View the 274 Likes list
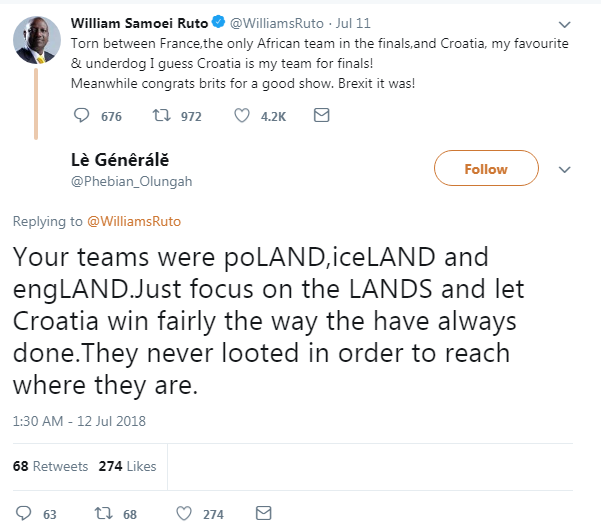This screenshot has height=531, width=601. (127, 466)
